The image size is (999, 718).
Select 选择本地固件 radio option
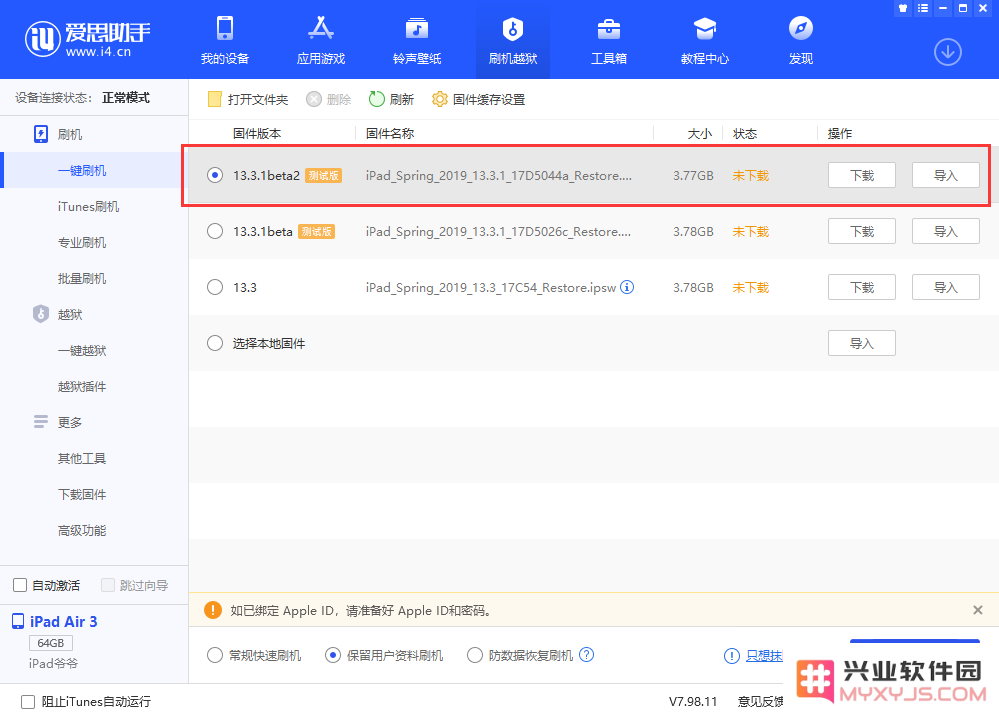[215, 343]
